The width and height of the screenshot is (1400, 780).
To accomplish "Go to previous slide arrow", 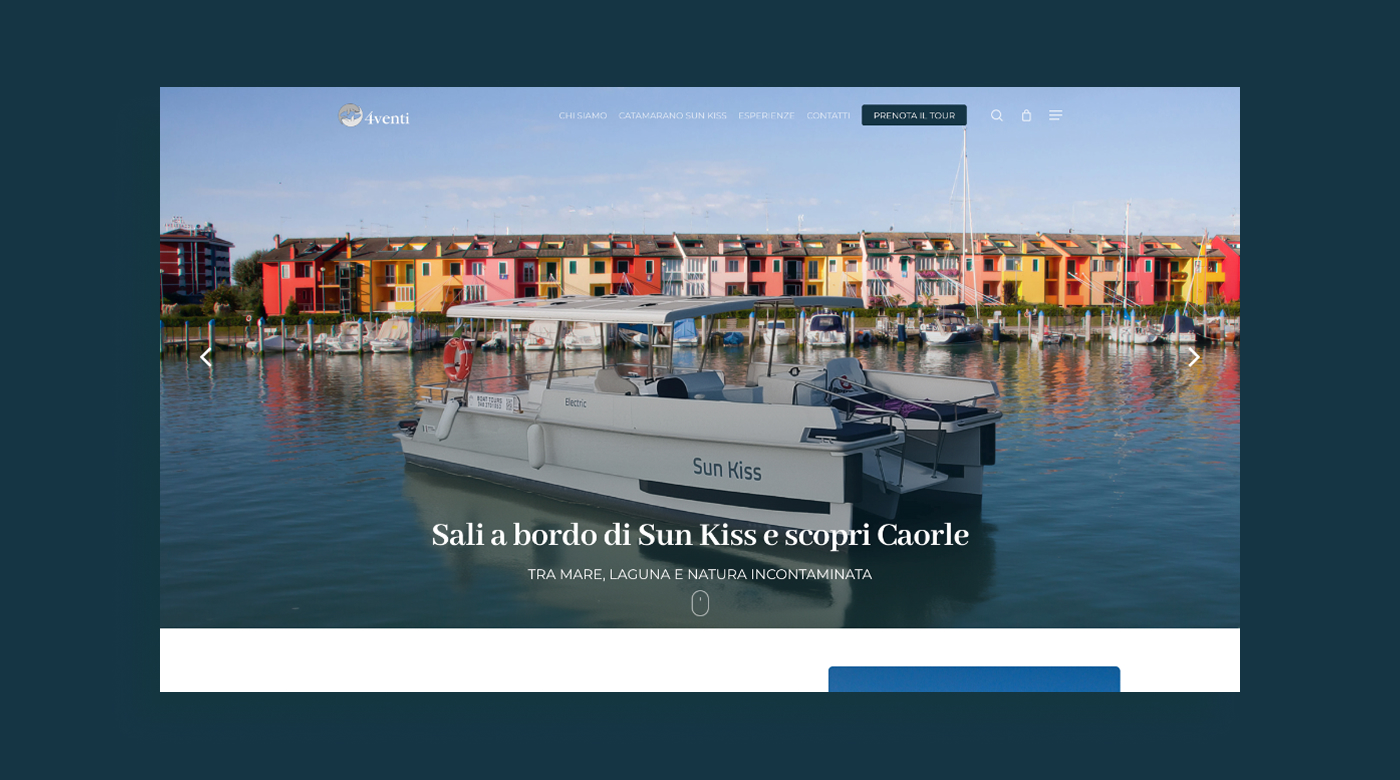I will (206, 357).
